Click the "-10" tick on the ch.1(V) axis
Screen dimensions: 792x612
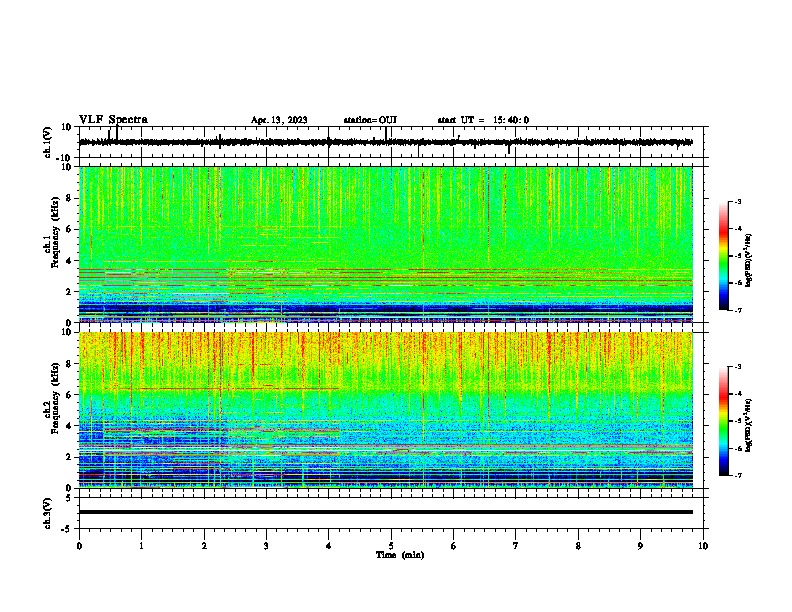coord(64,158)
